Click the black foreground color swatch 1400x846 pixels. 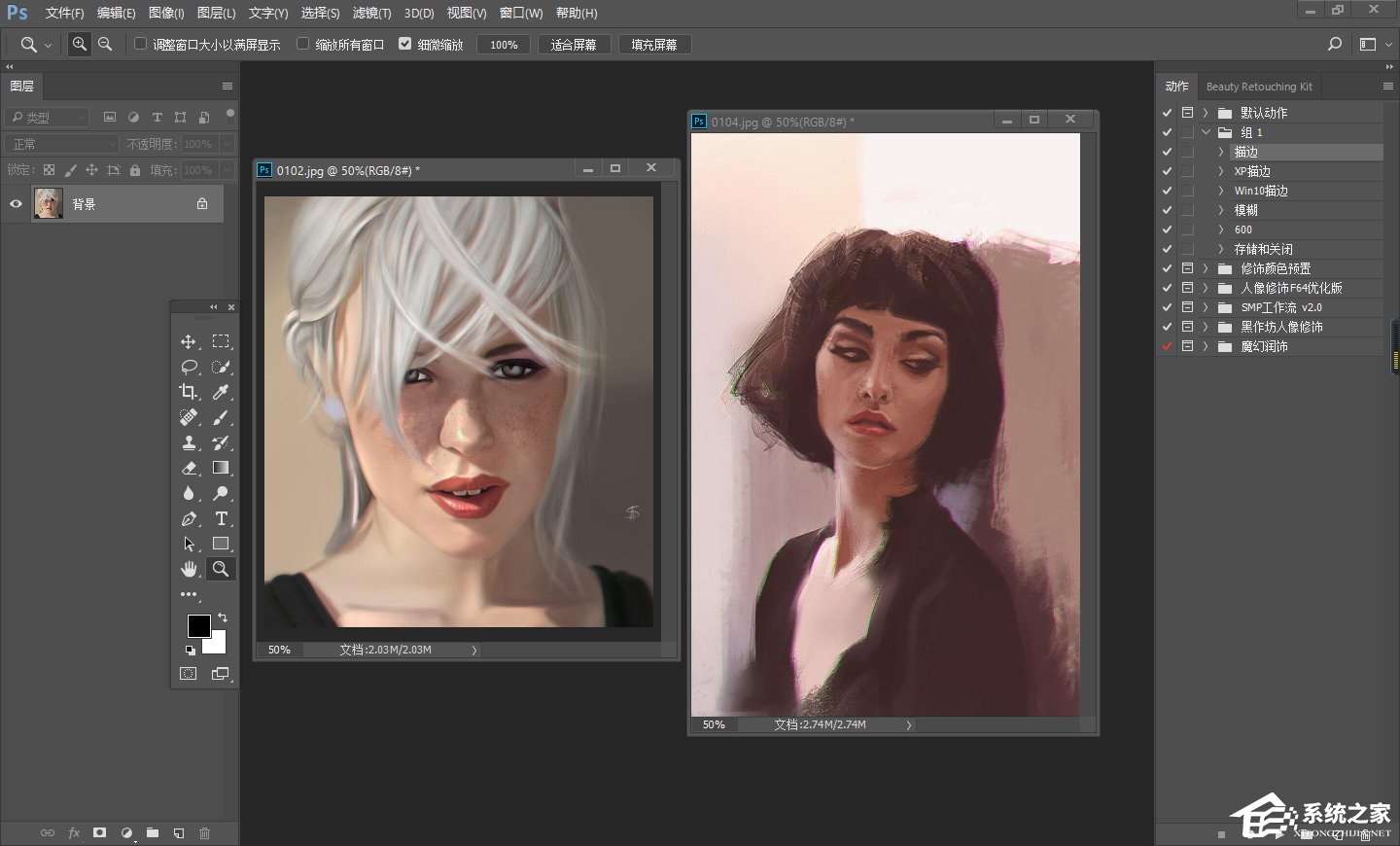coord(198,626)
